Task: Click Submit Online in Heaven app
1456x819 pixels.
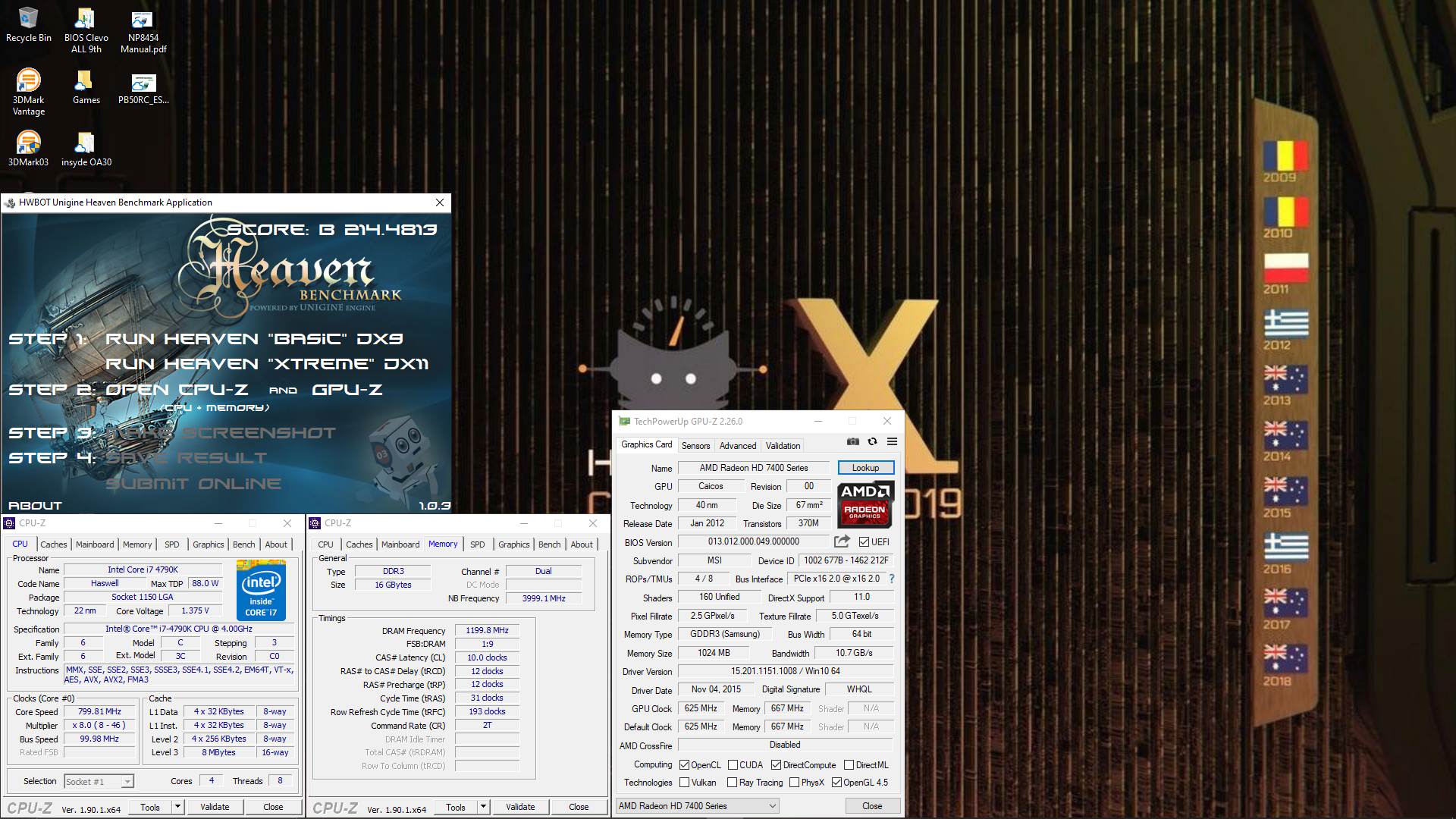Action: coord(193,484)
